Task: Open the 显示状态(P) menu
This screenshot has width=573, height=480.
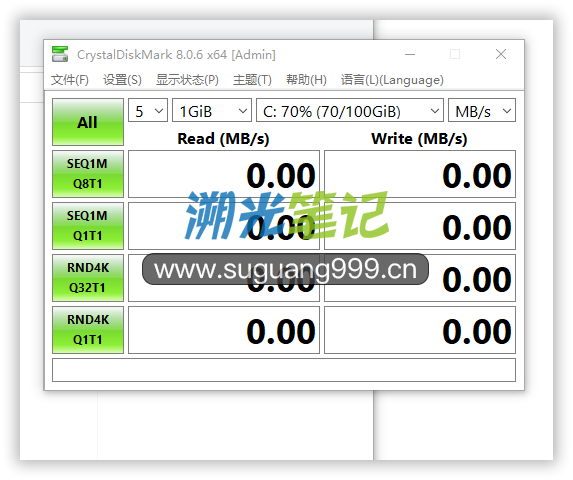Action: [187, 80]
